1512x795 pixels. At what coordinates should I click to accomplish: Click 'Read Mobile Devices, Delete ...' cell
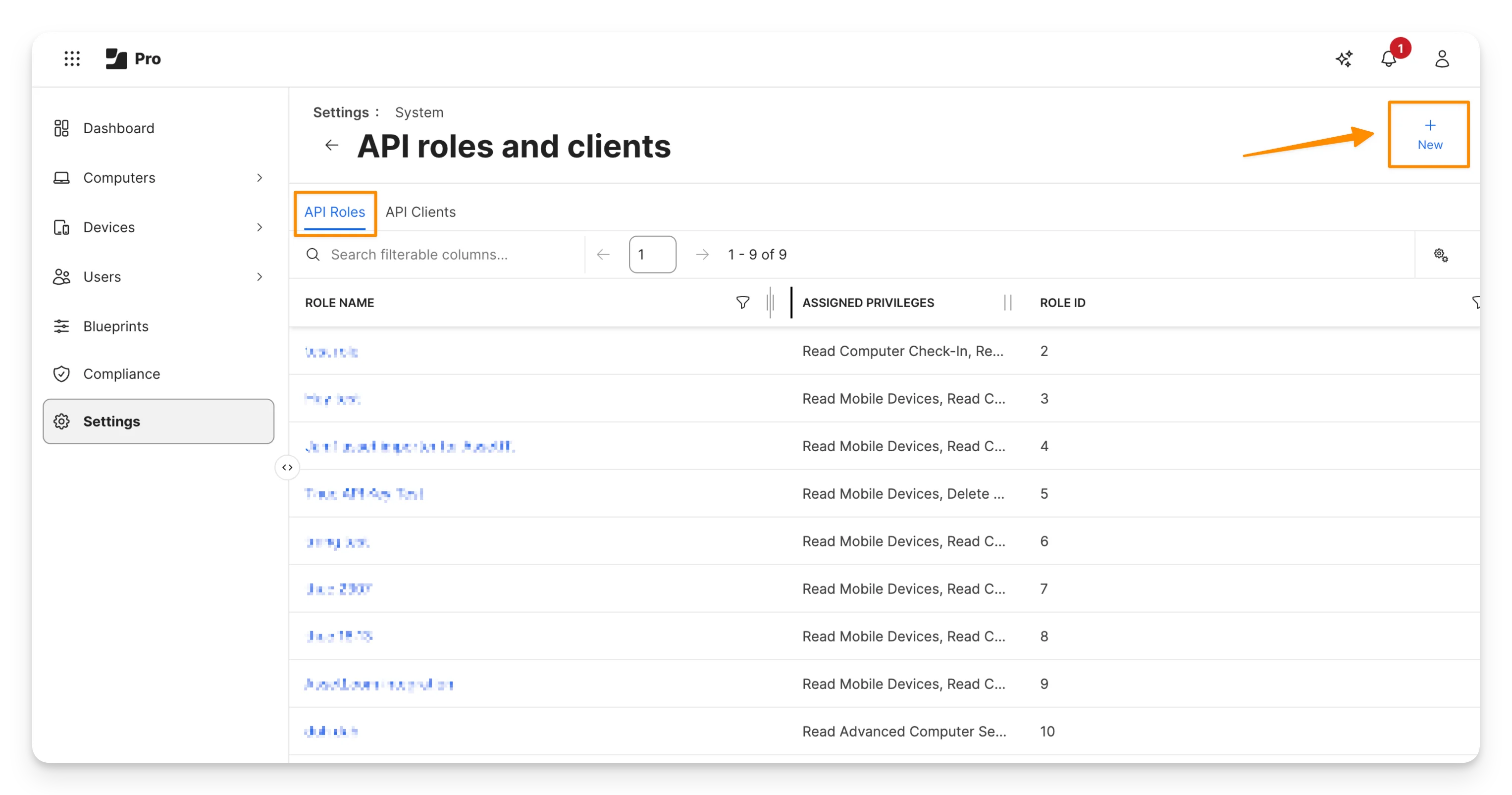[x=903, y=494]
